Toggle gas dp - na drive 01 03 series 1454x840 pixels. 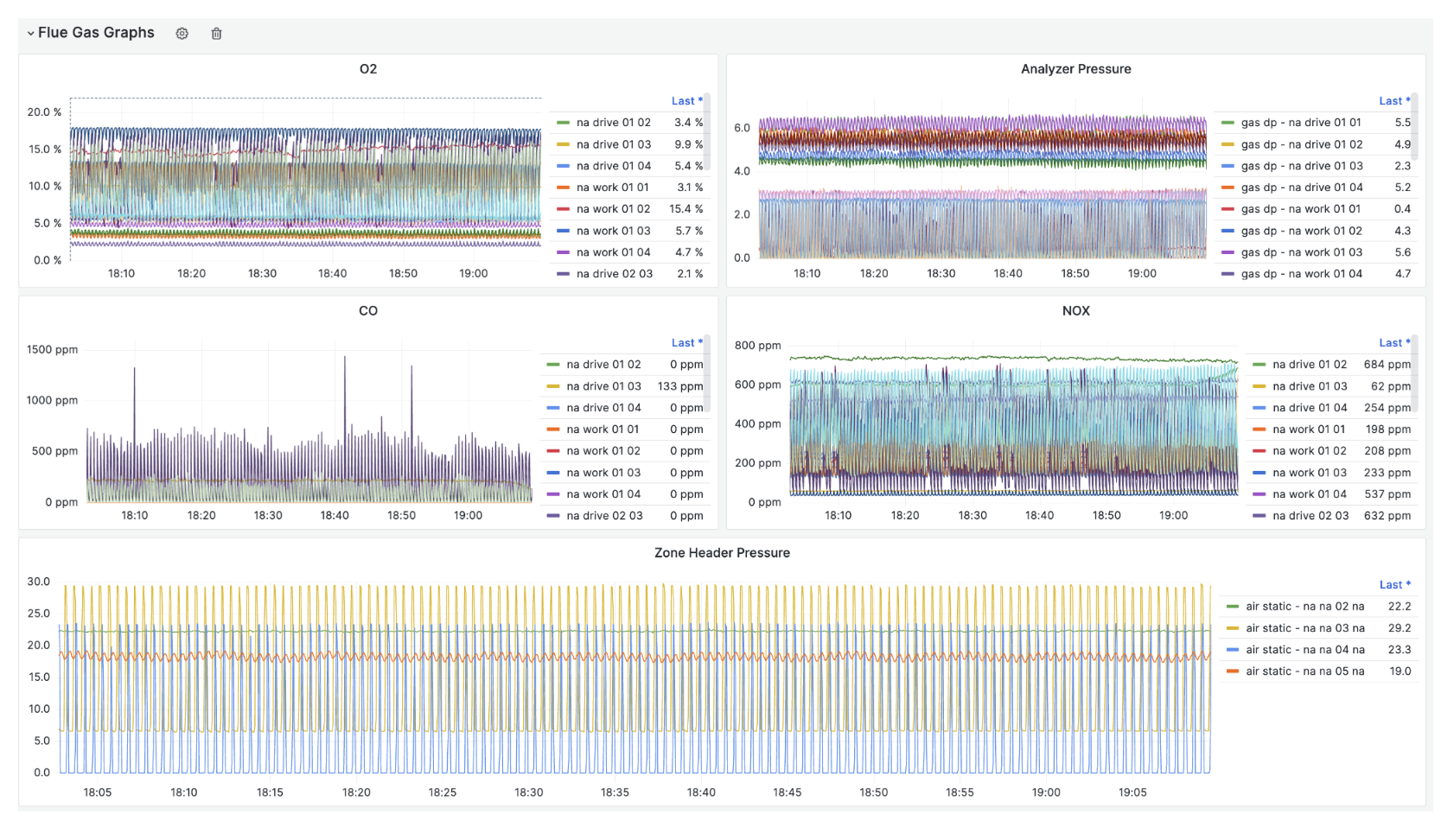click(x=1301, y=166)
